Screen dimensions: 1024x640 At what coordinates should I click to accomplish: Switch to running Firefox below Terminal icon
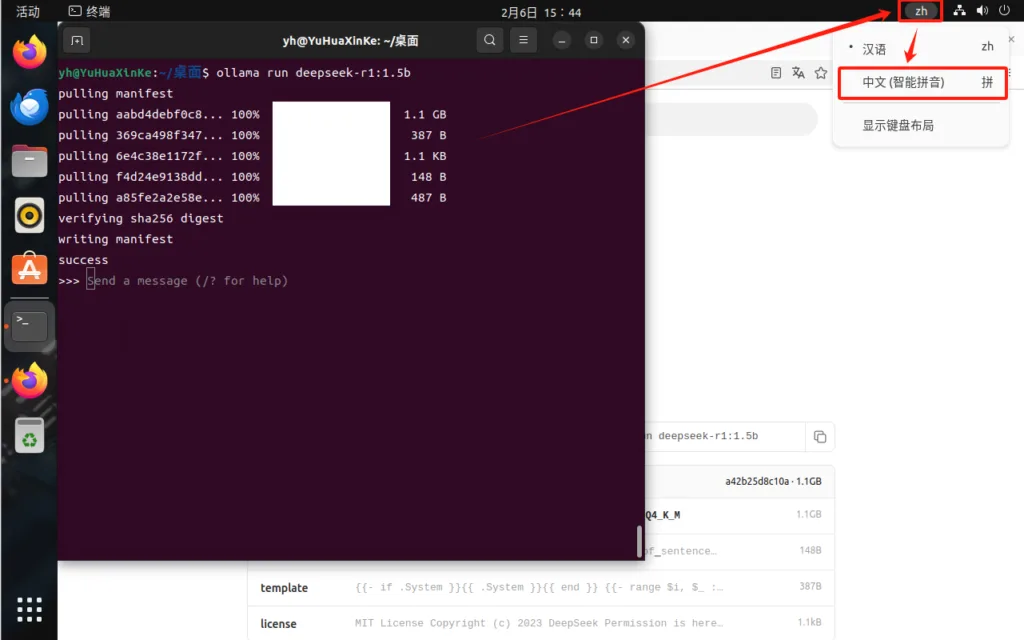(x=29, y=380)
